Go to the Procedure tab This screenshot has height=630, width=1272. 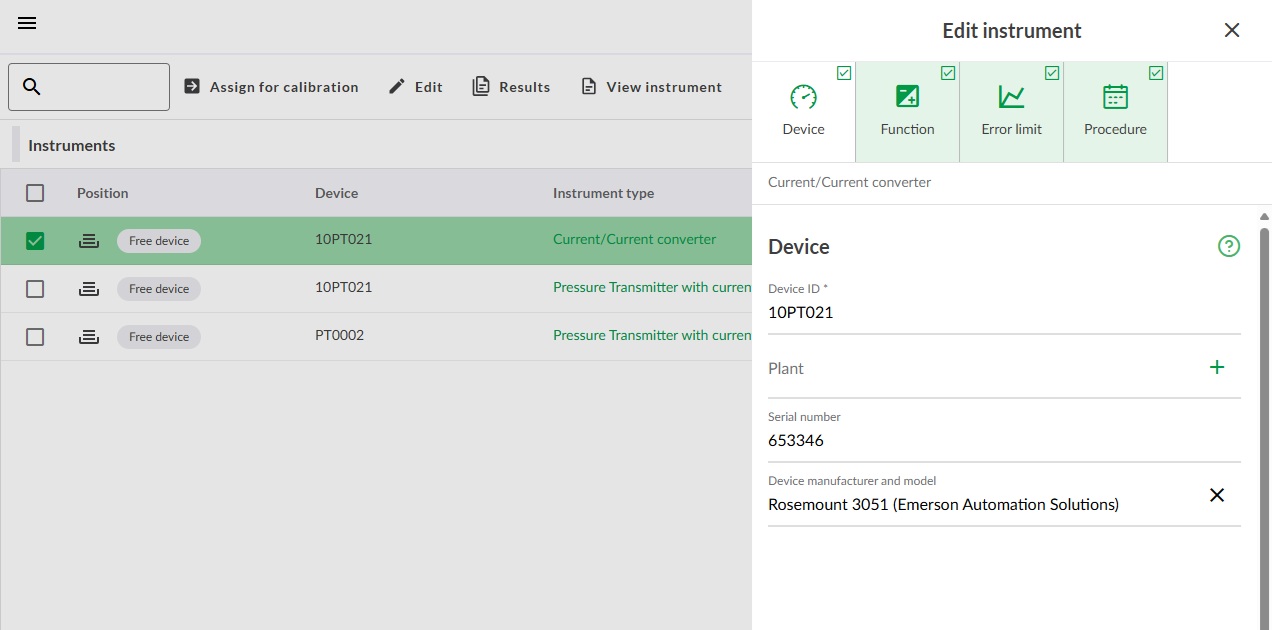tap(1115, 111)
